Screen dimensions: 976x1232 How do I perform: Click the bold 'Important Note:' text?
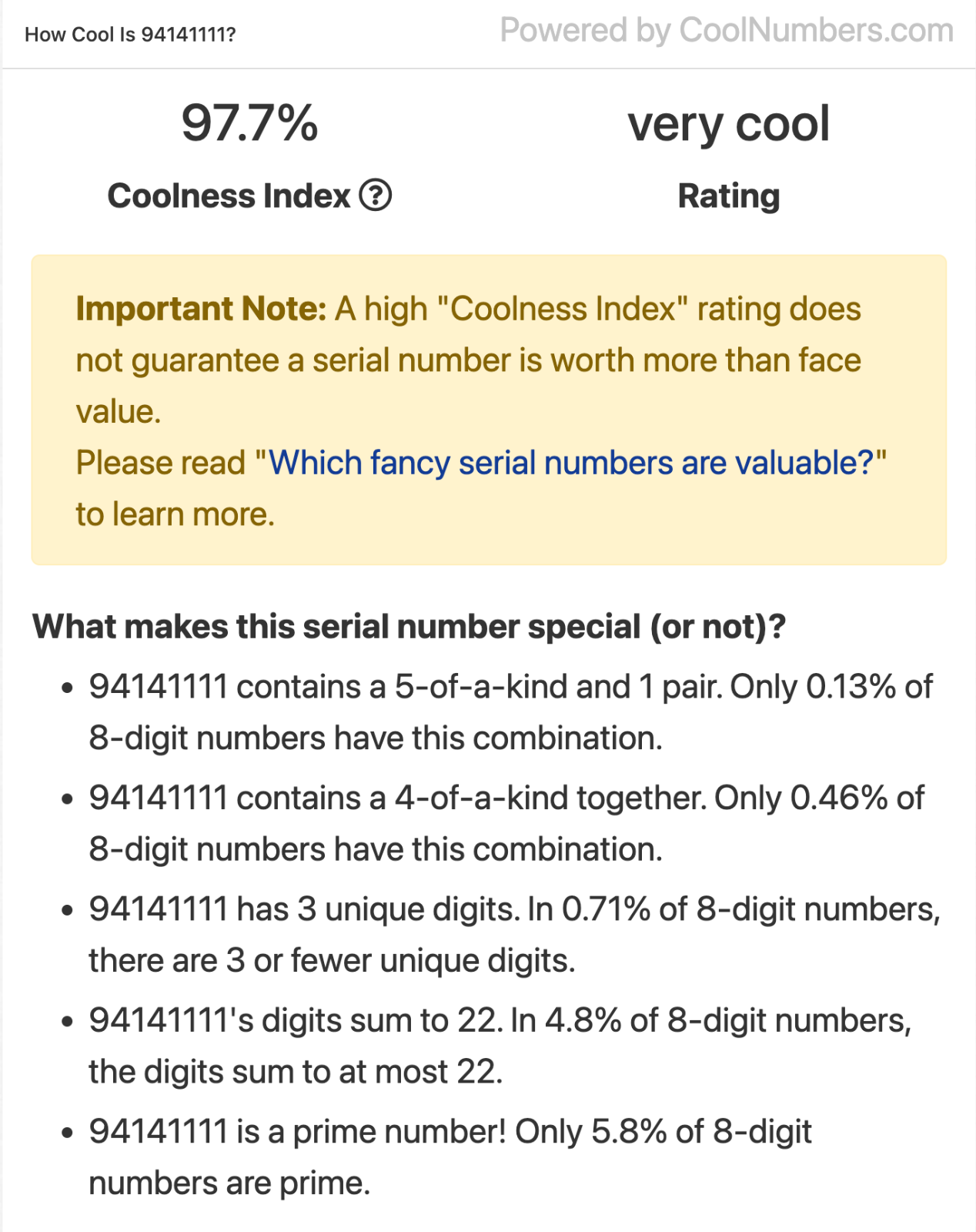click(202, 309)
